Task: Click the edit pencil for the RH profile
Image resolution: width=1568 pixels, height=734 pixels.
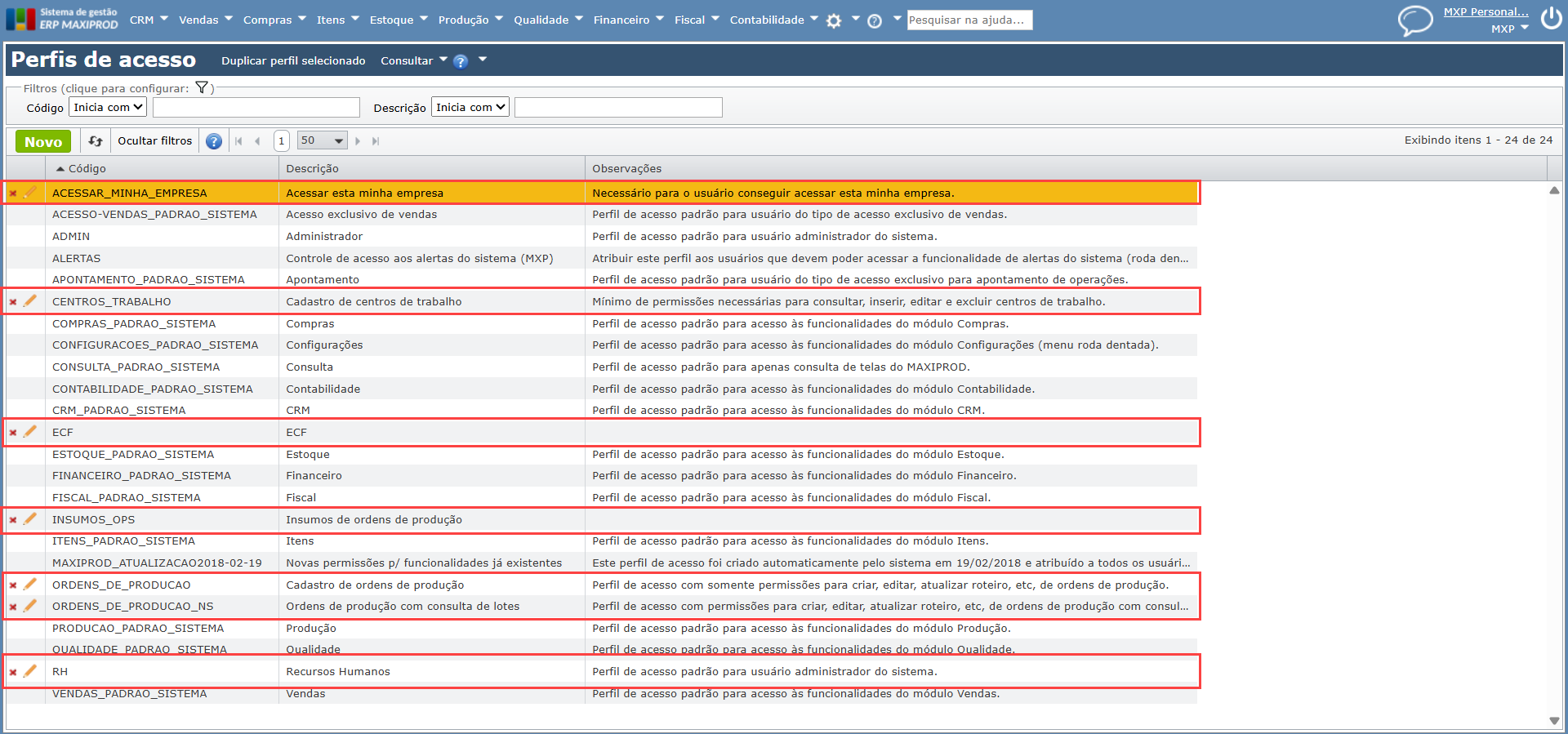Action: 30,671
